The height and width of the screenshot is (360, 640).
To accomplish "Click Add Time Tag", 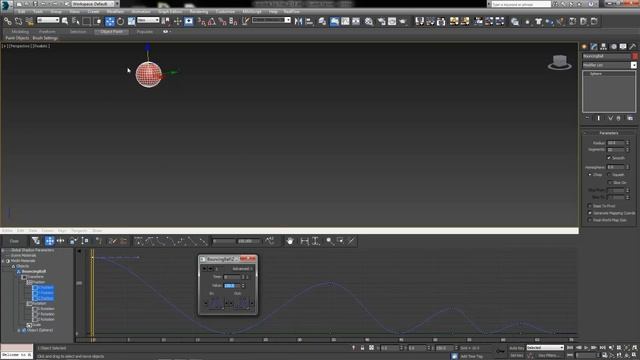I will (x=471, y=356).
